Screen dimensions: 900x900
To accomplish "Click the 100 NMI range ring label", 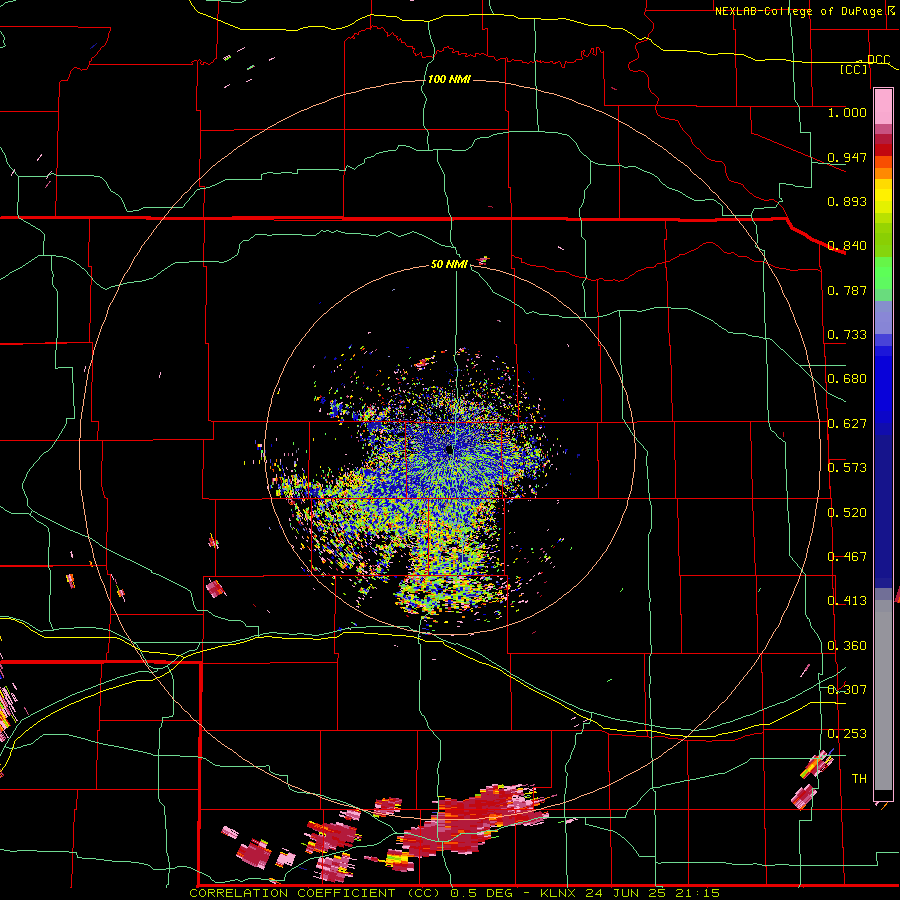I will pos(449,79).
